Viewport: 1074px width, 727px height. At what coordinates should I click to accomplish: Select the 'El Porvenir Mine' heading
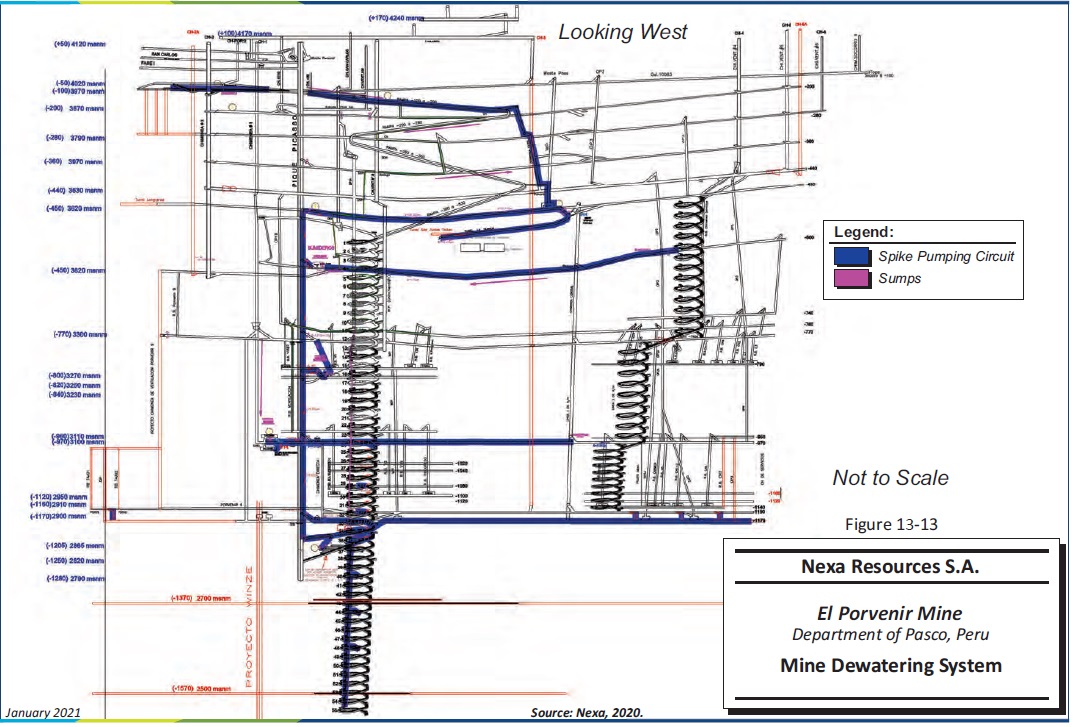point(890,615)
